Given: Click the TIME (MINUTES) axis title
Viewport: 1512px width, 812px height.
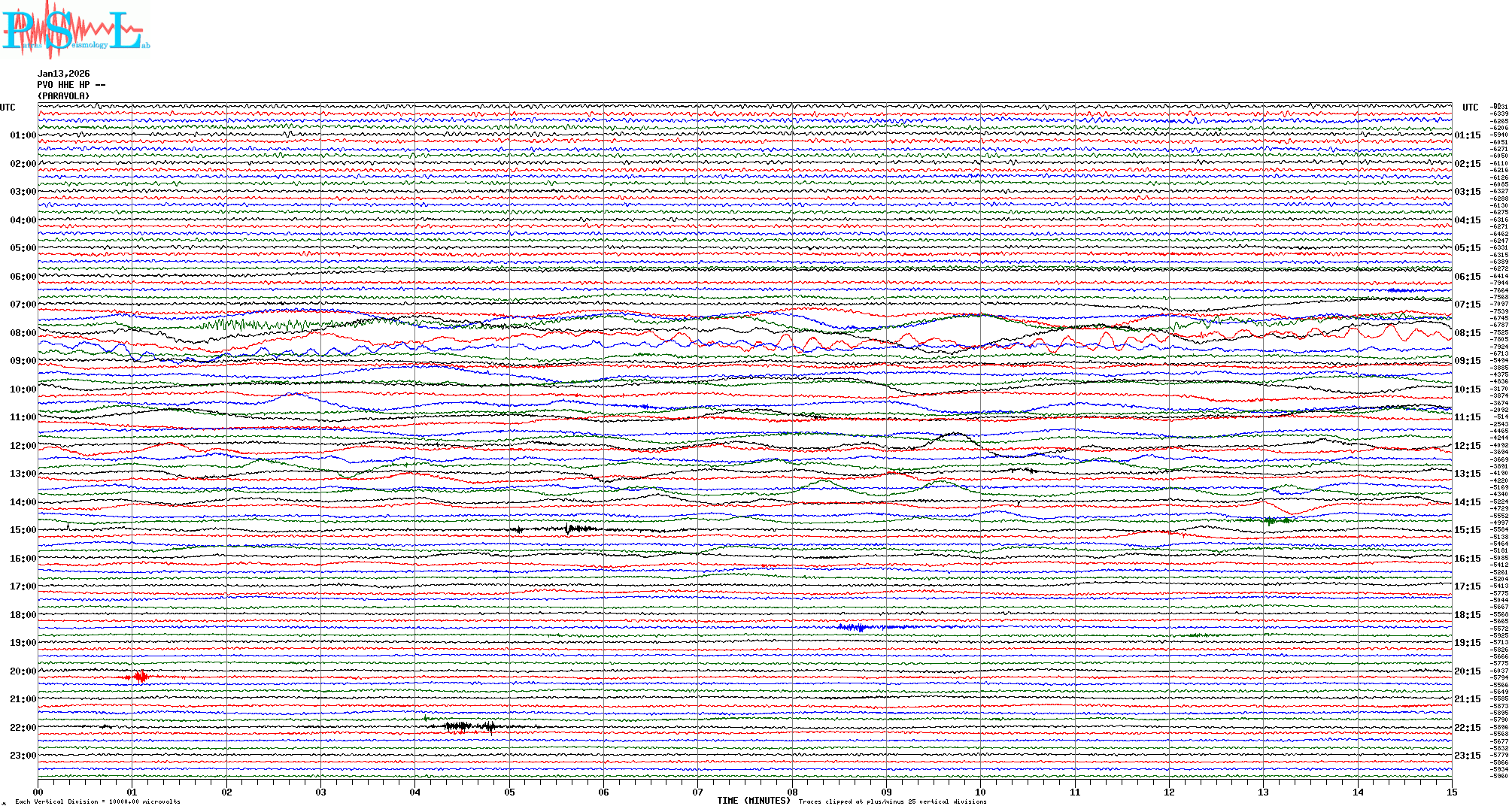Looking at the screenshot, I should coord(753,801).
